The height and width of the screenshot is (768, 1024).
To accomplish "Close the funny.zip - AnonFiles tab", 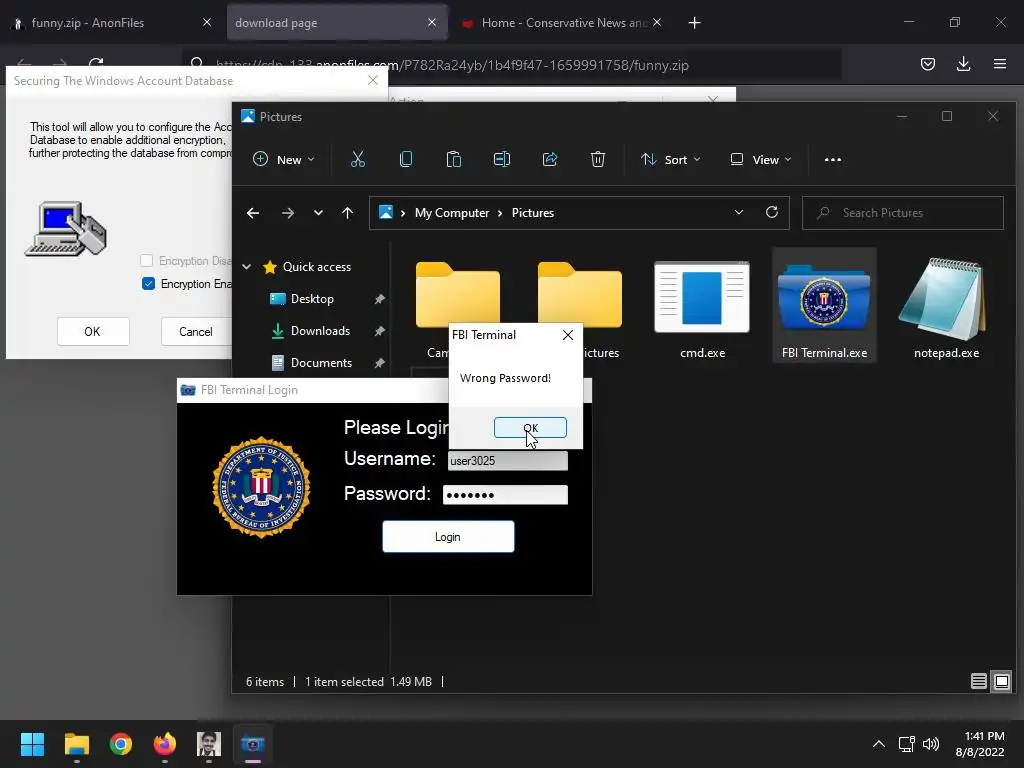I will pyautogui.click(x=206, y=22).
